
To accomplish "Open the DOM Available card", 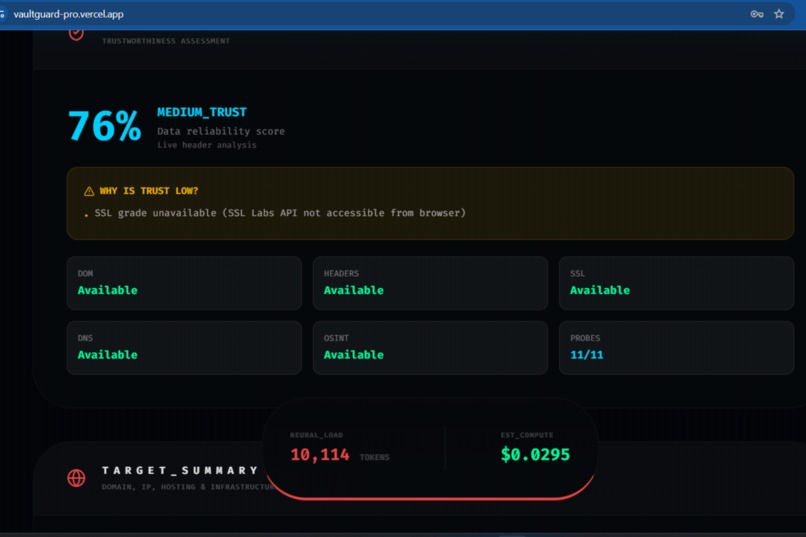I will click(x=184, y=283).
